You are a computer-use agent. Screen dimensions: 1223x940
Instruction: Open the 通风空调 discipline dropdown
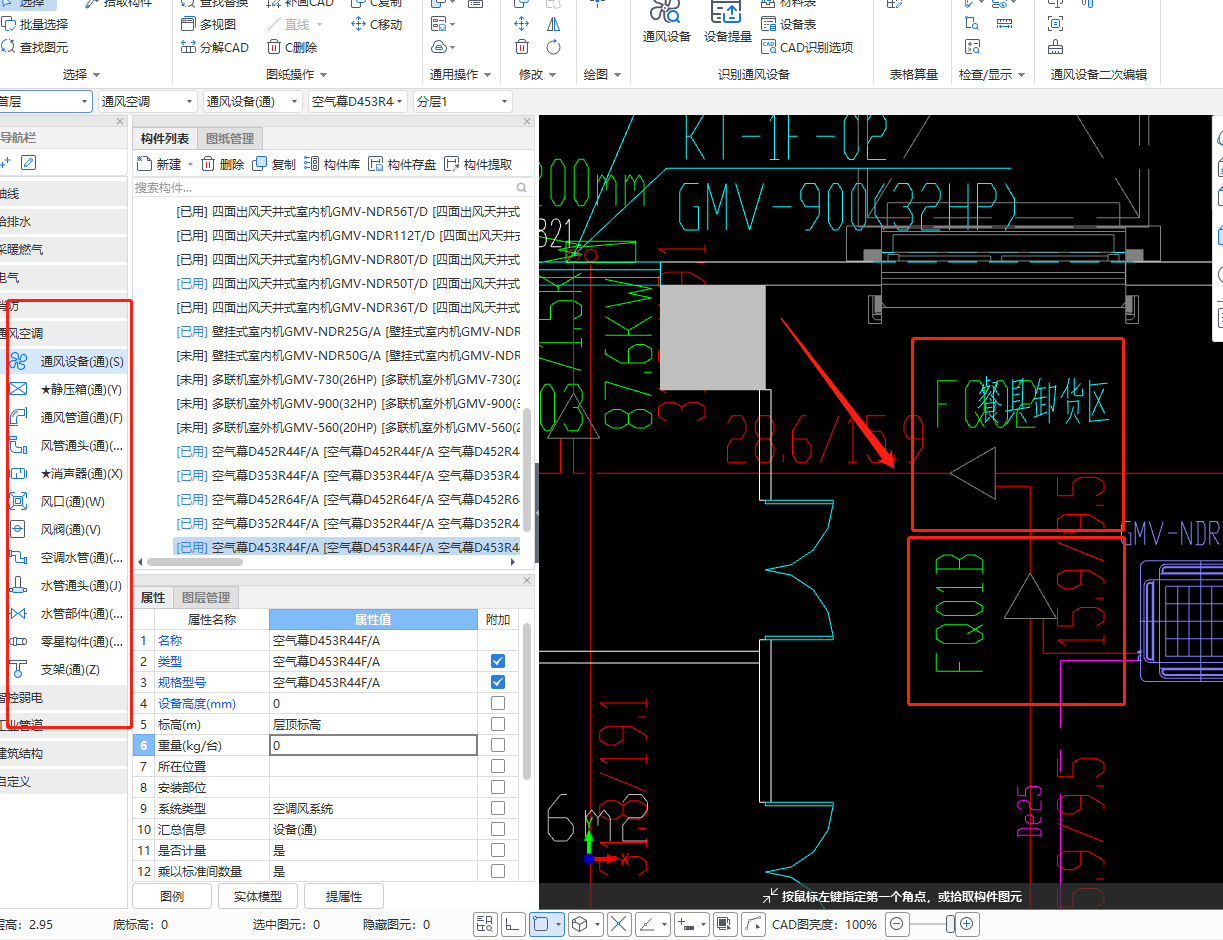(147, 101)
